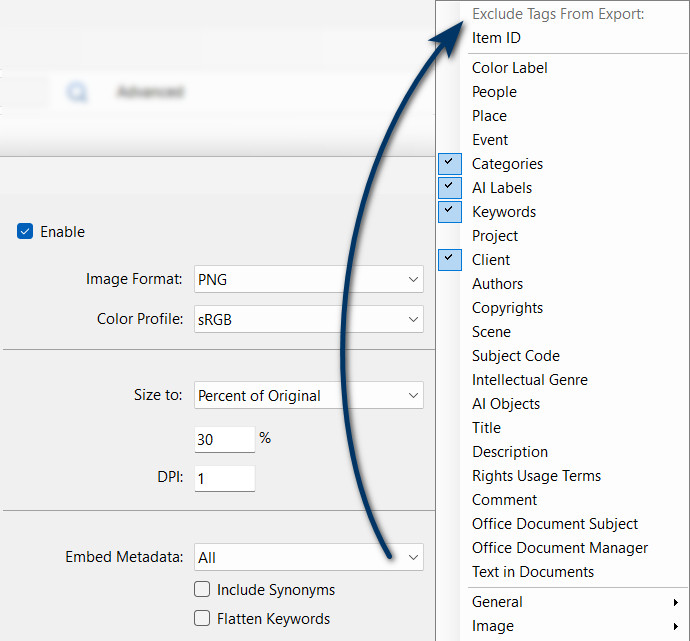The height and width of the screenshot is (641, 690).
Task: Click the blurred Advanced button
Action: (150, 92)
